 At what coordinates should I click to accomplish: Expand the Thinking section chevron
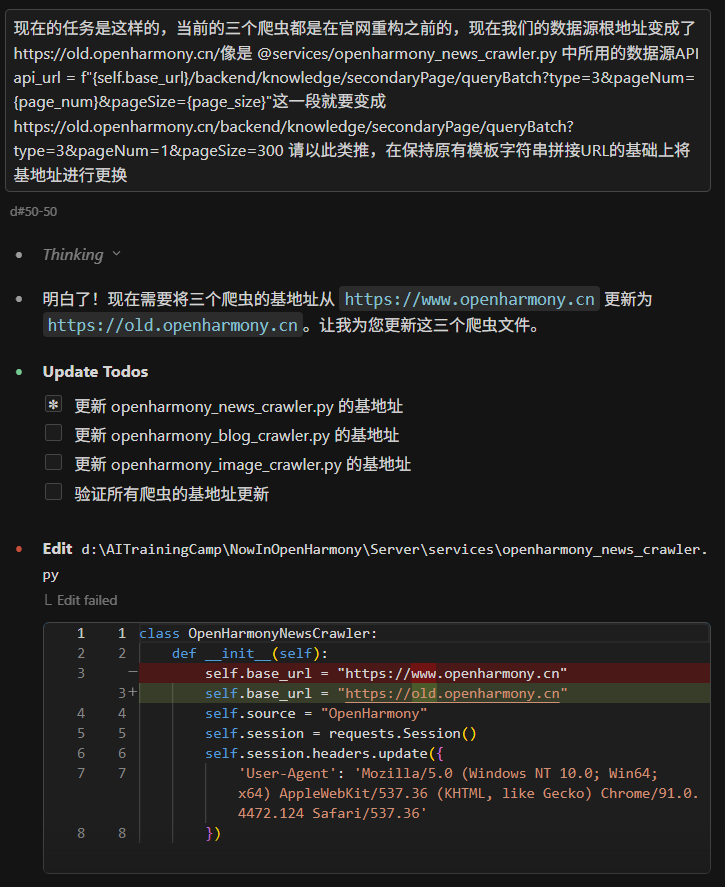pos(117,255)
